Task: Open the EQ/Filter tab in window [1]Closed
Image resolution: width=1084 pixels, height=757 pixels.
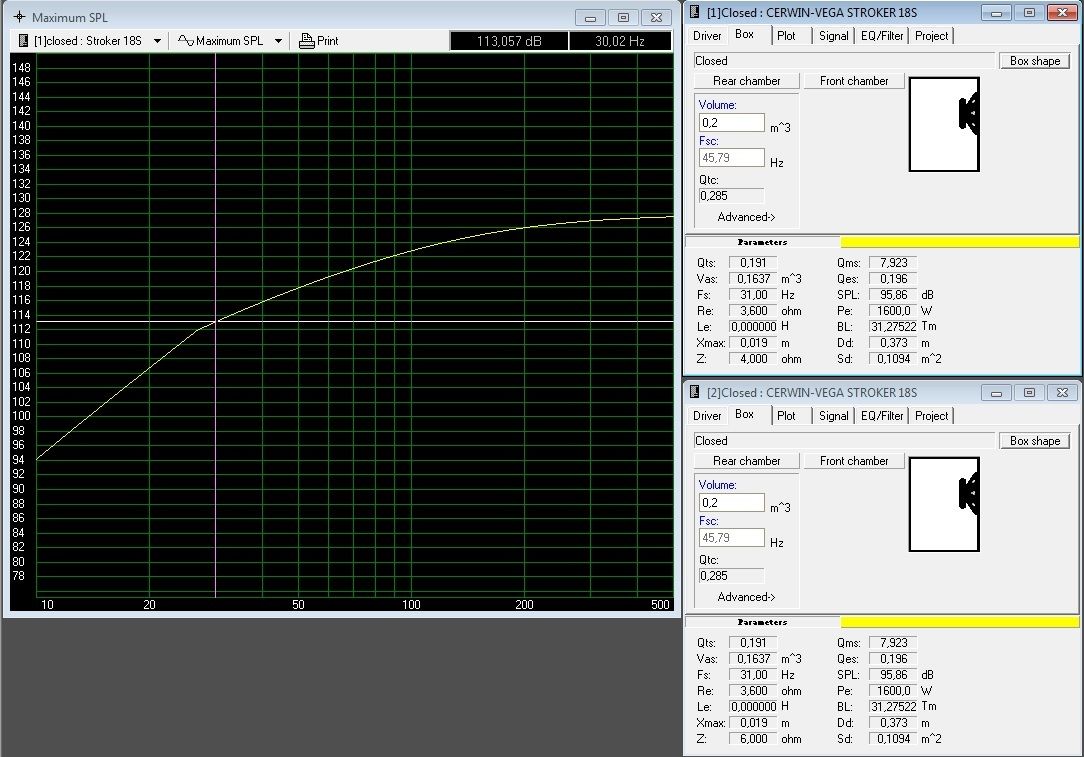Action: tap(882, 36)
